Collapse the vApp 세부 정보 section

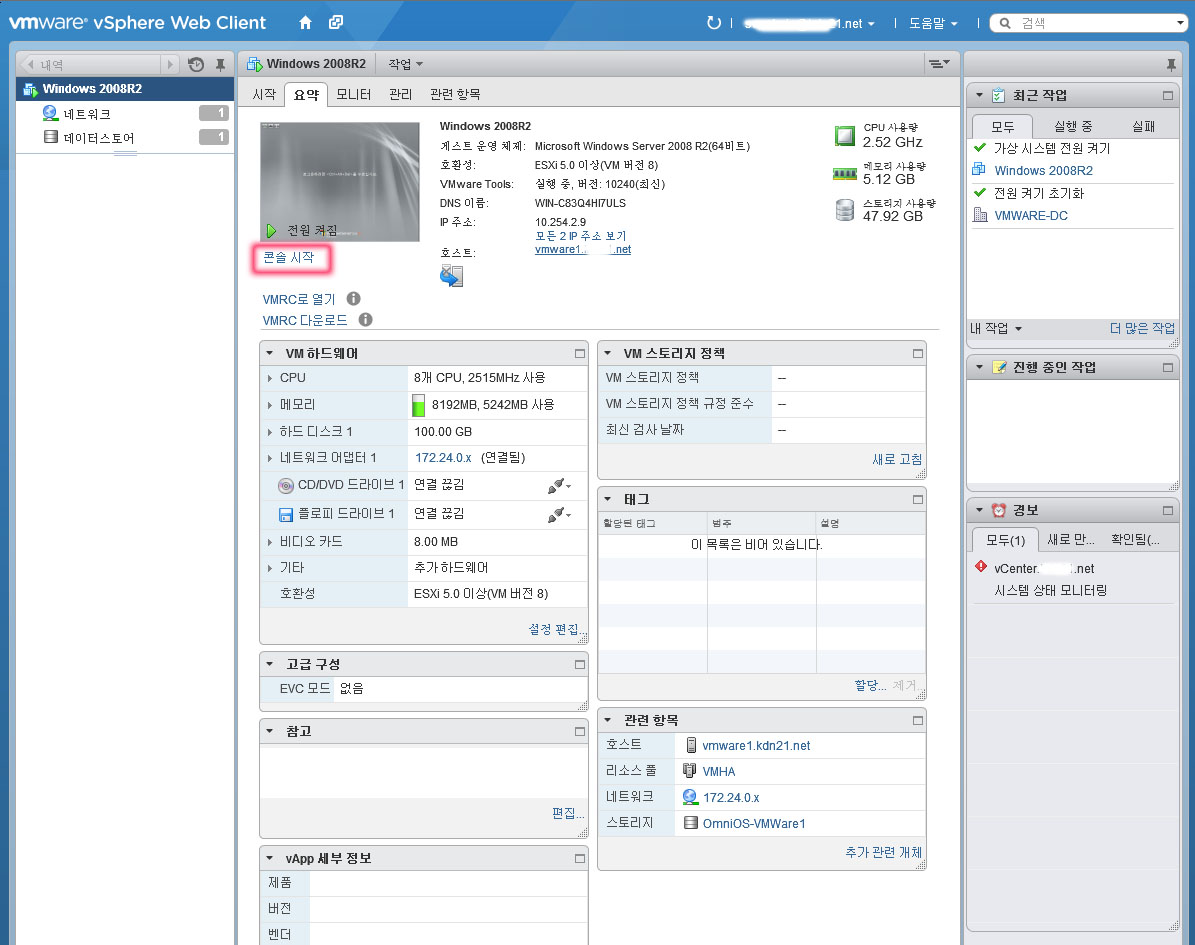pyautogui.click(x=270, y=858)
